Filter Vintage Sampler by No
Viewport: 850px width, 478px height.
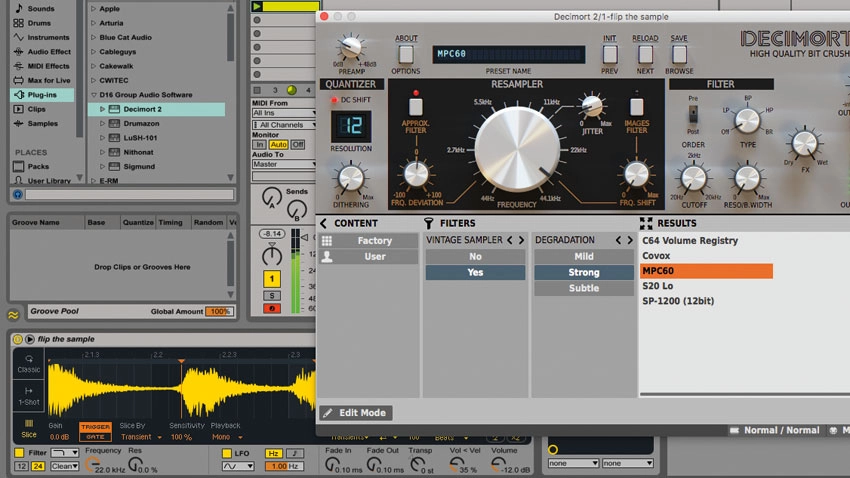click(475, 256)
